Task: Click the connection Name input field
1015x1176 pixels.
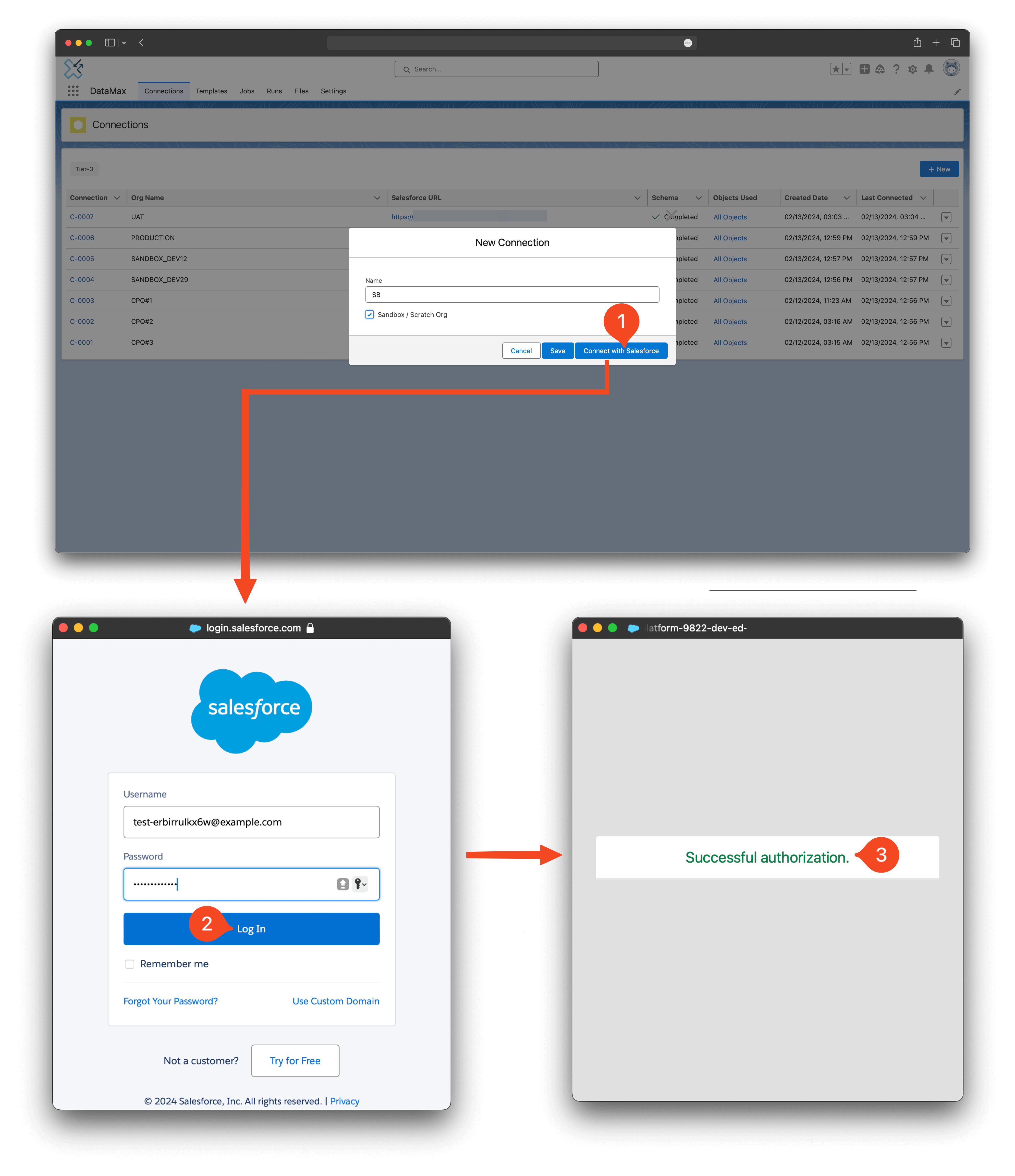Action: (x=512, y=295)
